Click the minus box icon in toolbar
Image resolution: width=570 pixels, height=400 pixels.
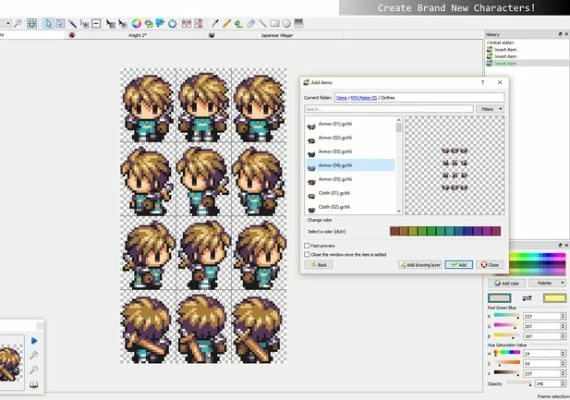(96, 24)
